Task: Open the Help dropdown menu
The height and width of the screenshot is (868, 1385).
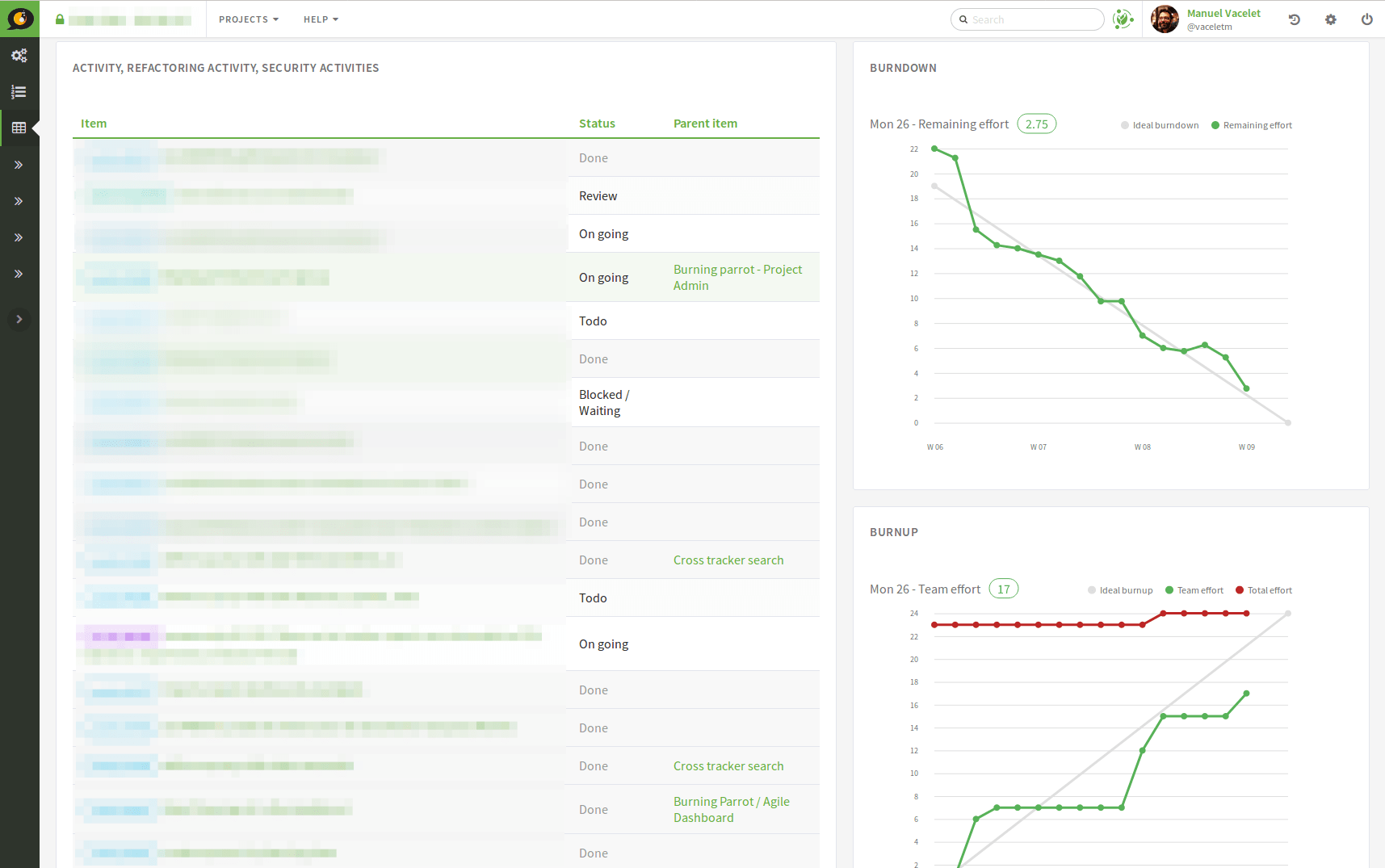Action: (321, 19)
